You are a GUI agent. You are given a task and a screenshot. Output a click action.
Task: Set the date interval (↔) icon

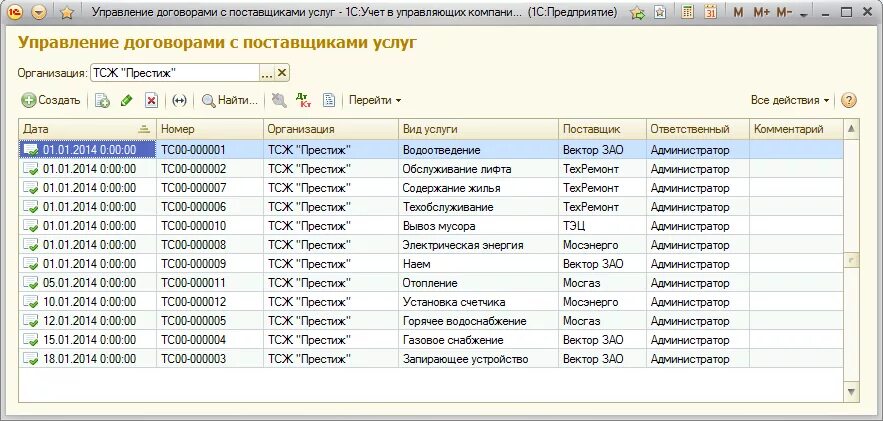179,101
